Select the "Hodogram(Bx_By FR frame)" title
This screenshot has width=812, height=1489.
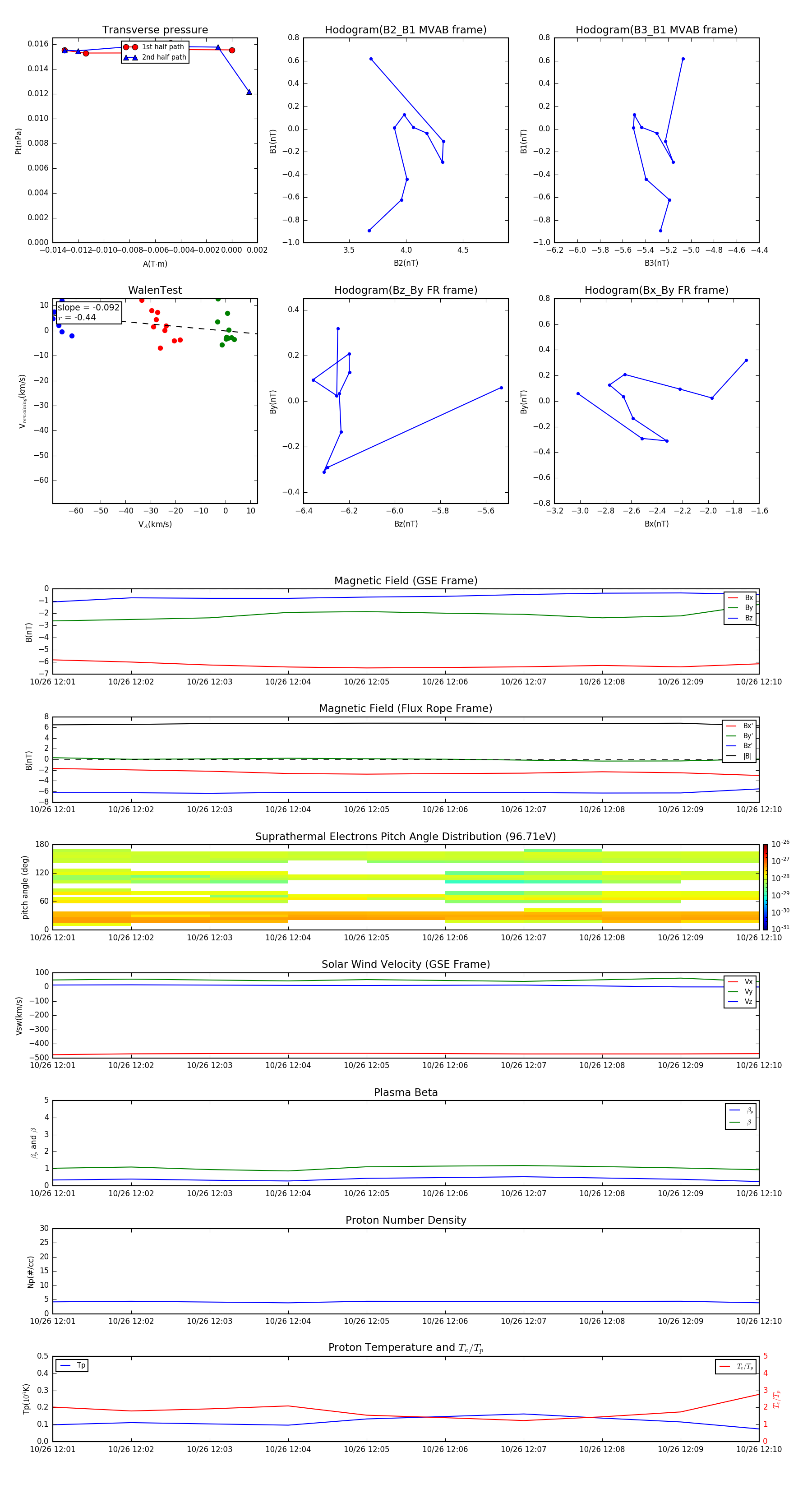656,290
